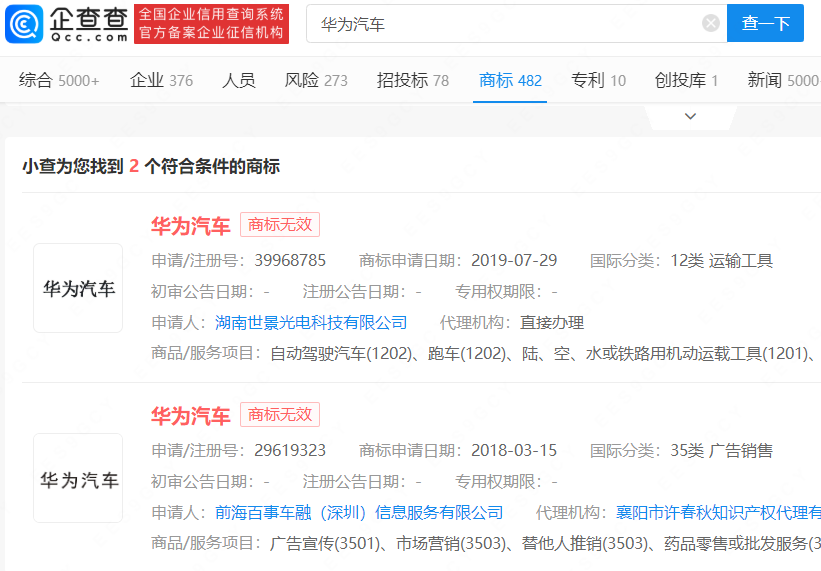Click goods list starting 自动驾驶汽车(1202)
Image resolution: width=821 pixels, height=571 pixels.
[x=545, y=354]
